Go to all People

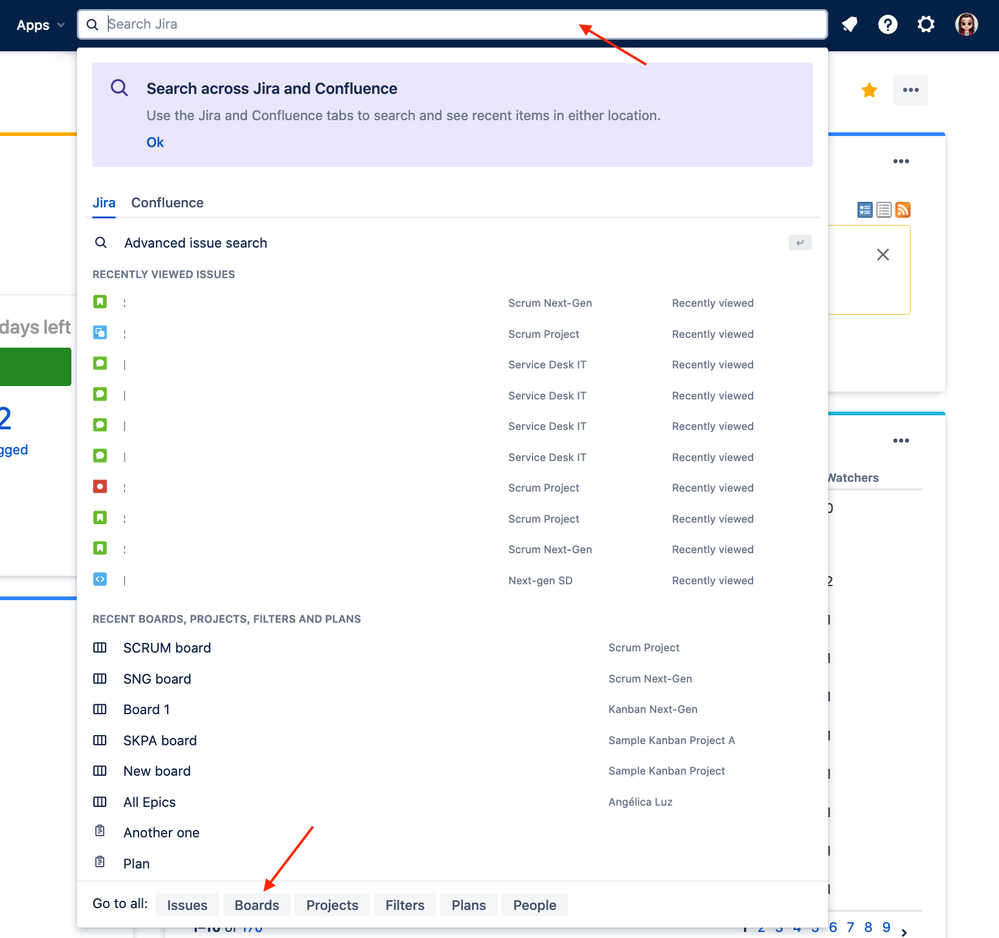click(535, 905)
